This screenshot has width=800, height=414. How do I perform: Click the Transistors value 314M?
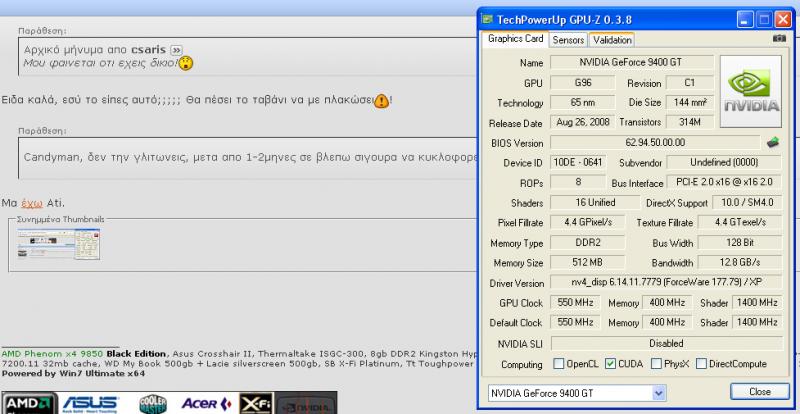pyautogui.click(x=690, y=122)
